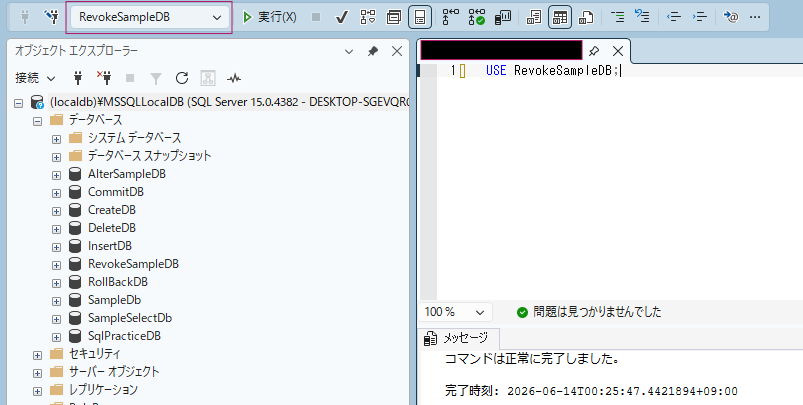Display the estimated execution plan icon
Viewport: 803px width, 405px height.
point(368,17)
